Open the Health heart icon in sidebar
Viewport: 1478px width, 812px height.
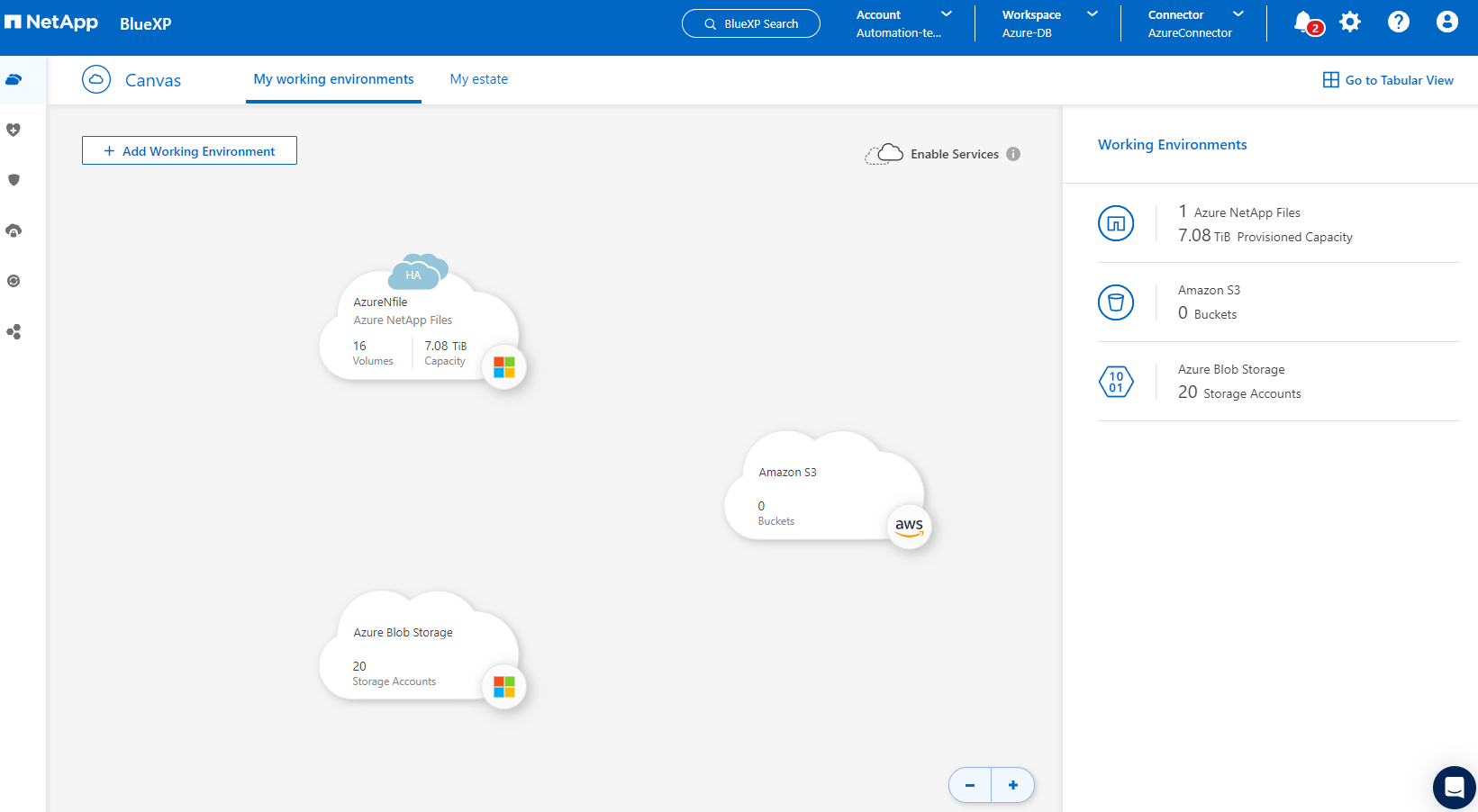point(14,130)
